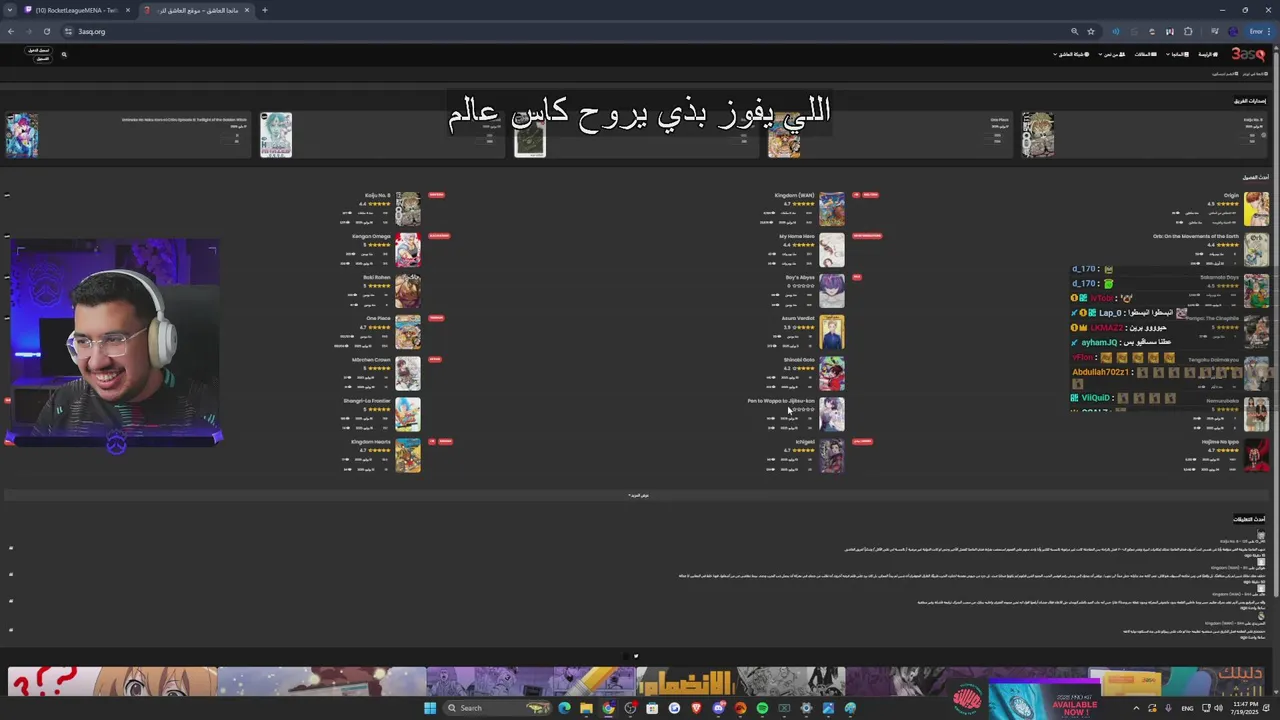Close the RocketLeagueMENA Twitch tab

[x=127, y=10]
